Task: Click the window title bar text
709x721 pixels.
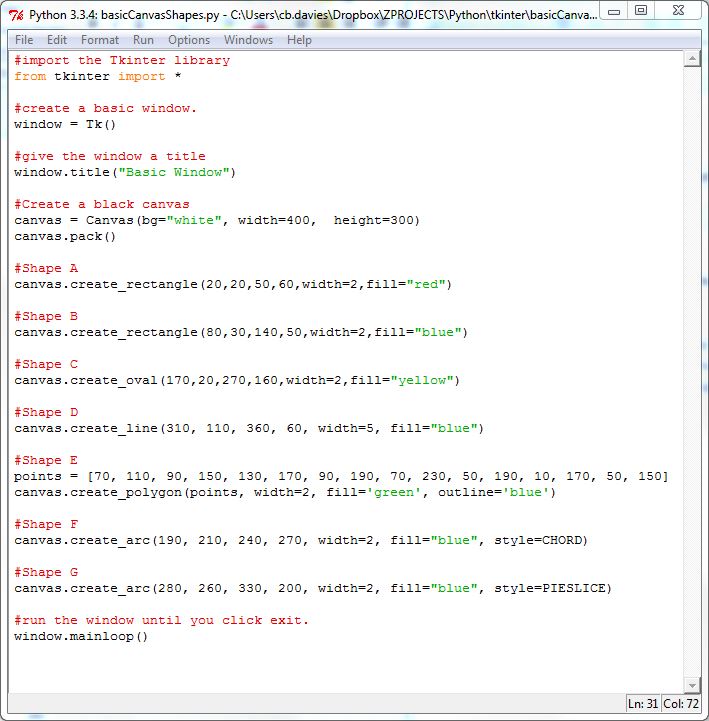Action: [313, 15]
